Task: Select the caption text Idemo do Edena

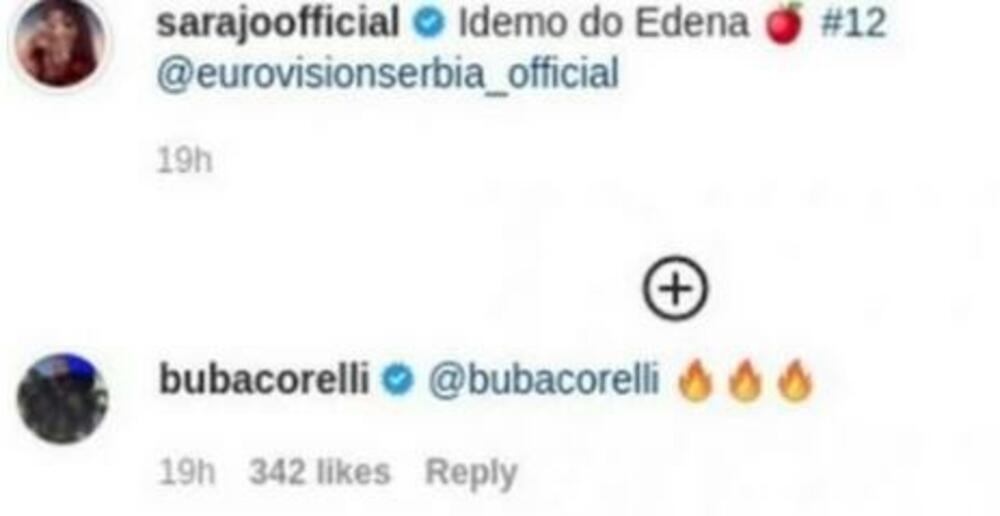Action: [603, 24]
